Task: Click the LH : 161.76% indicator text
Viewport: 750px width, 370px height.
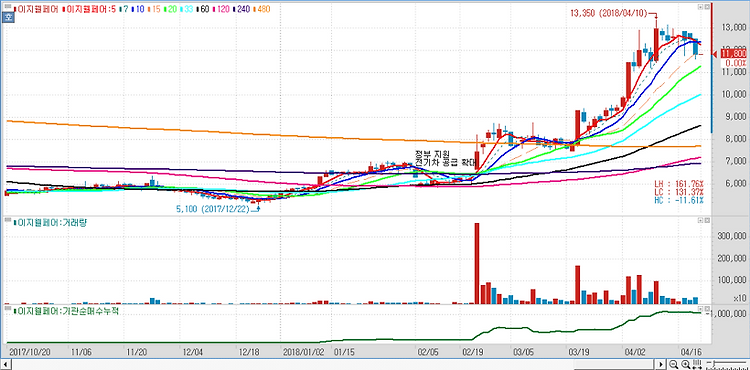Action: tap(679, 184)
